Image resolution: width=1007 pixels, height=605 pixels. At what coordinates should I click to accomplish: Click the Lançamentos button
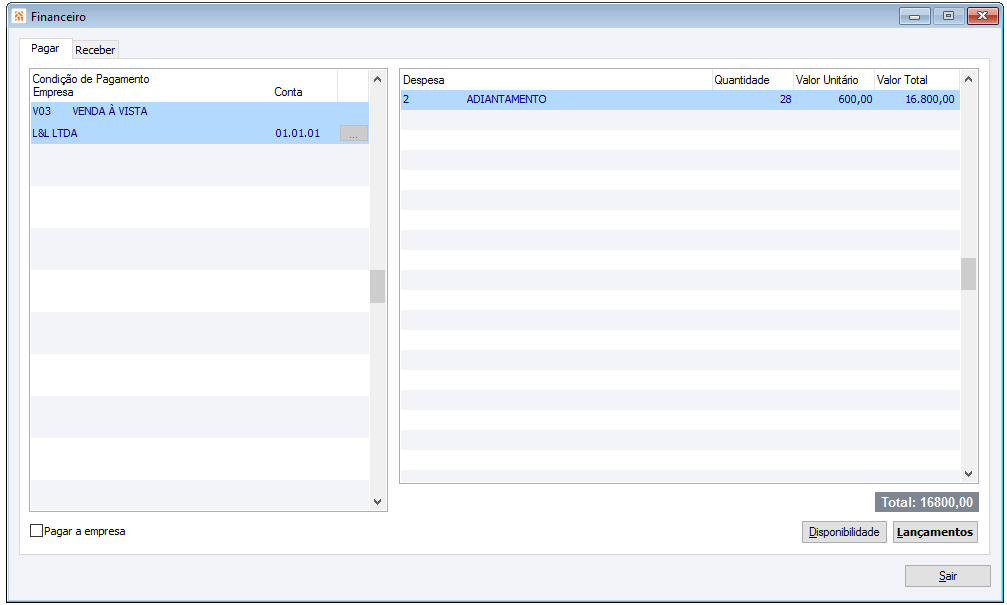point(935,532)
